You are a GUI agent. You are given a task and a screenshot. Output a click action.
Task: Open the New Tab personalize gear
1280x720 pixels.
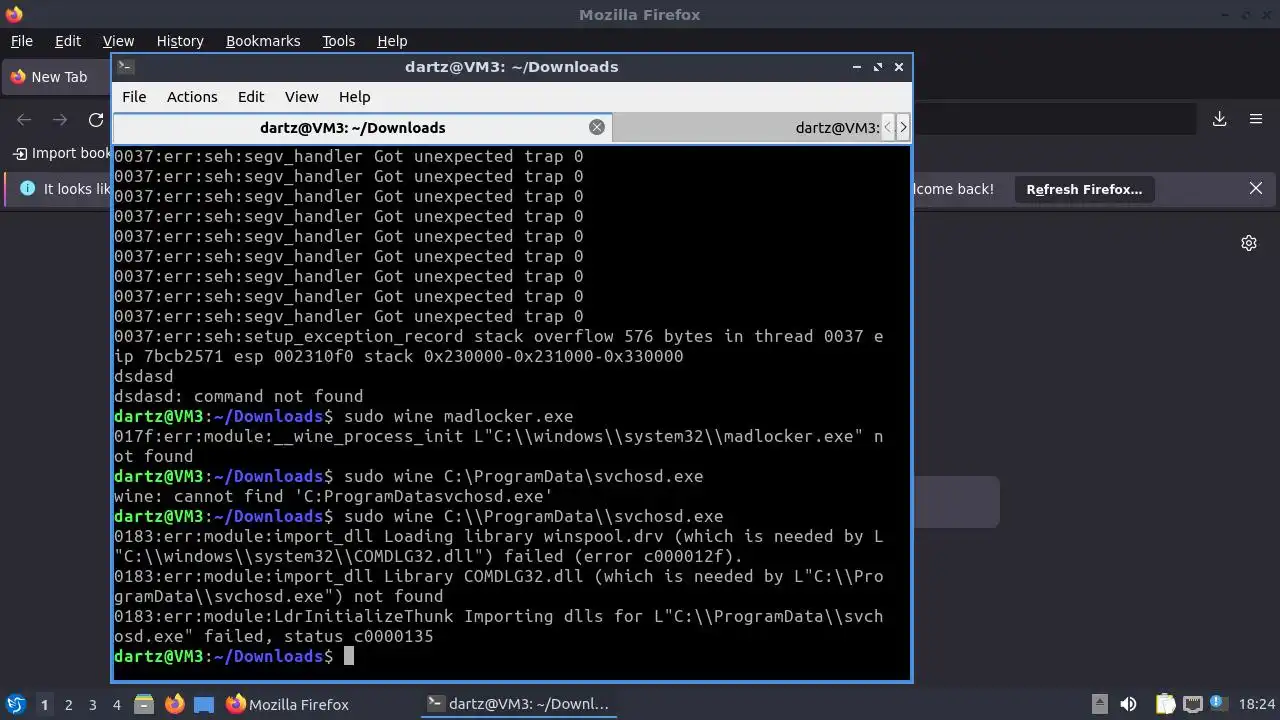coord(1249,243)
